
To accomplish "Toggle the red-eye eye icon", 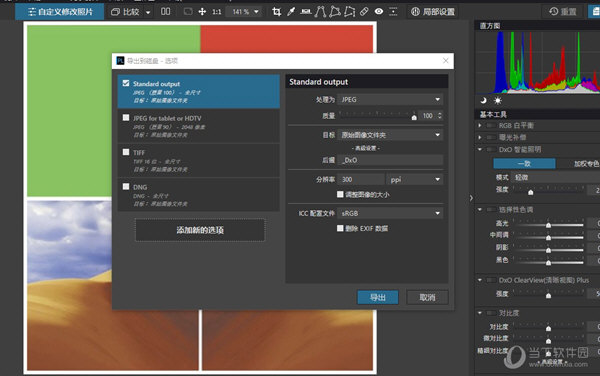I will [379, 12].
